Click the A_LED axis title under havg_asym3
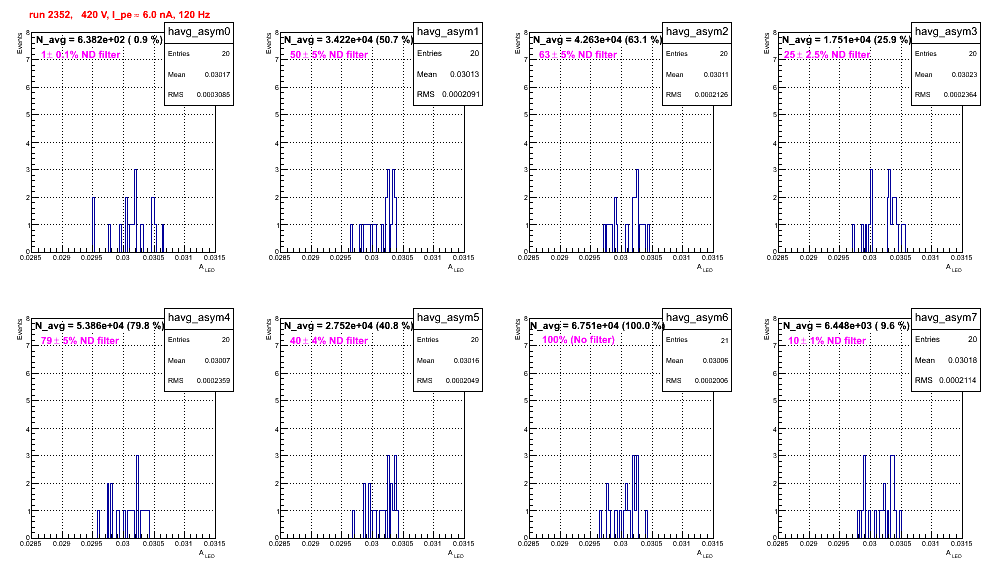The width and height of the screenshot is (996, 572). point(954,268)
